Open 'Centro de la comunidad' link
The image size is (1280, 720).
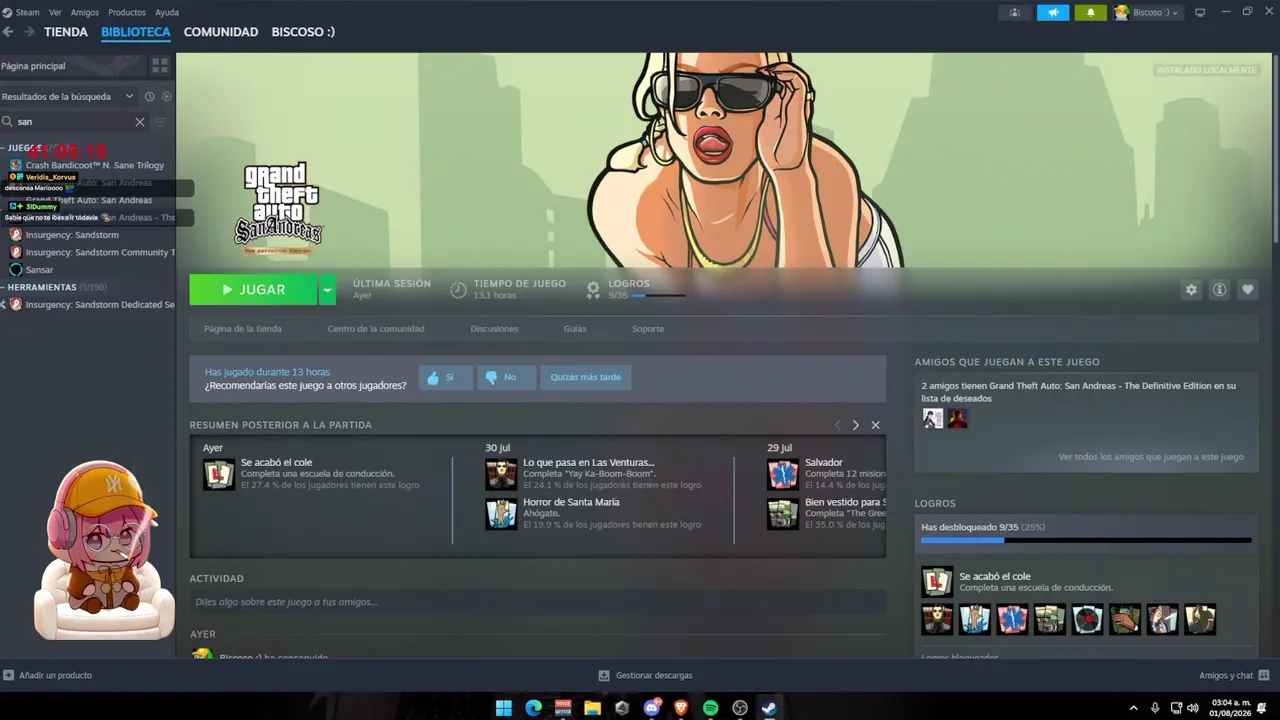click(x=376, y=329)
